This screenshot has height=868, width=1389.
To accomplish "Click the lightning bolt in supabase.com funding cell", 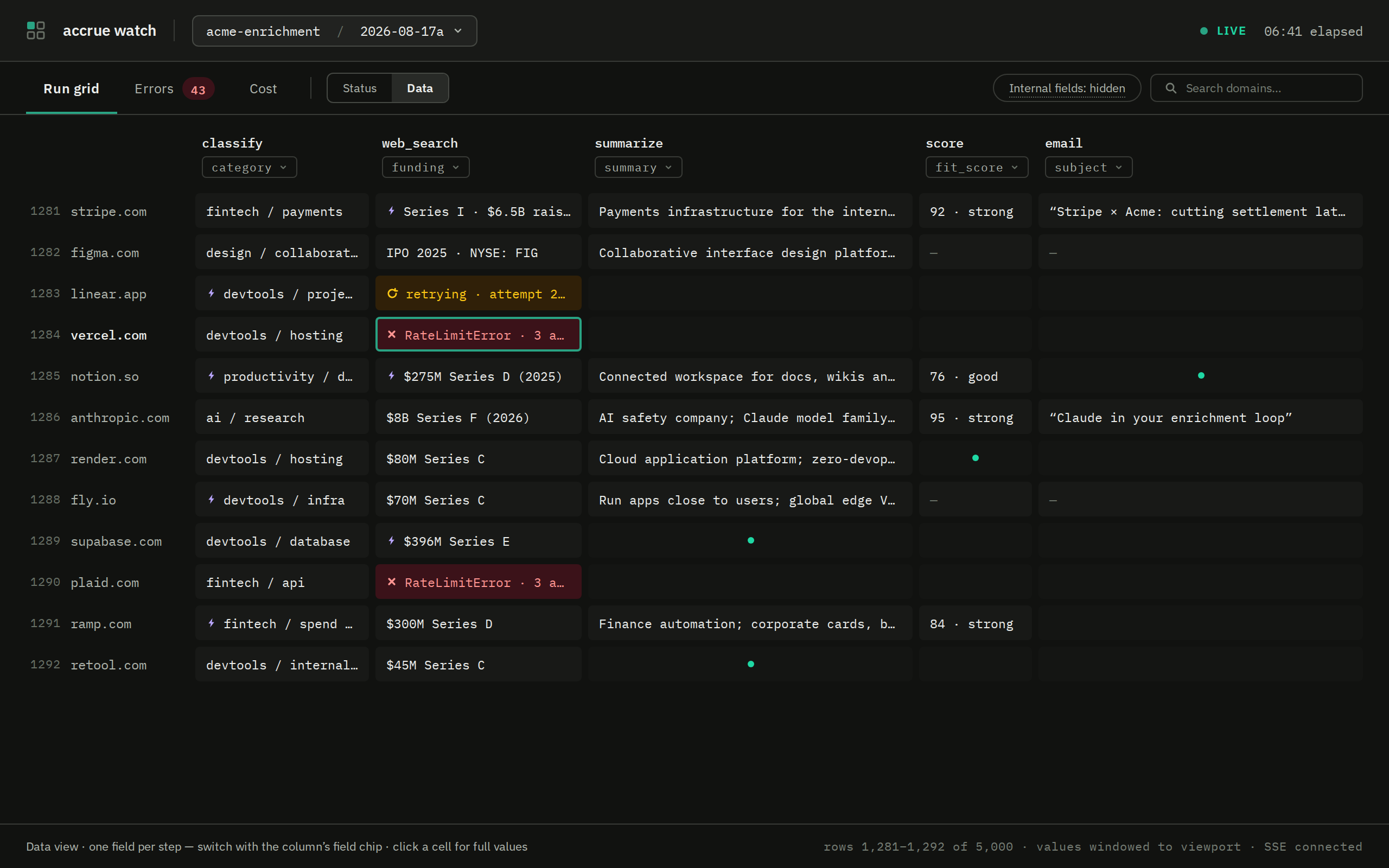I will pyautogui.click(x=391, y=540).
